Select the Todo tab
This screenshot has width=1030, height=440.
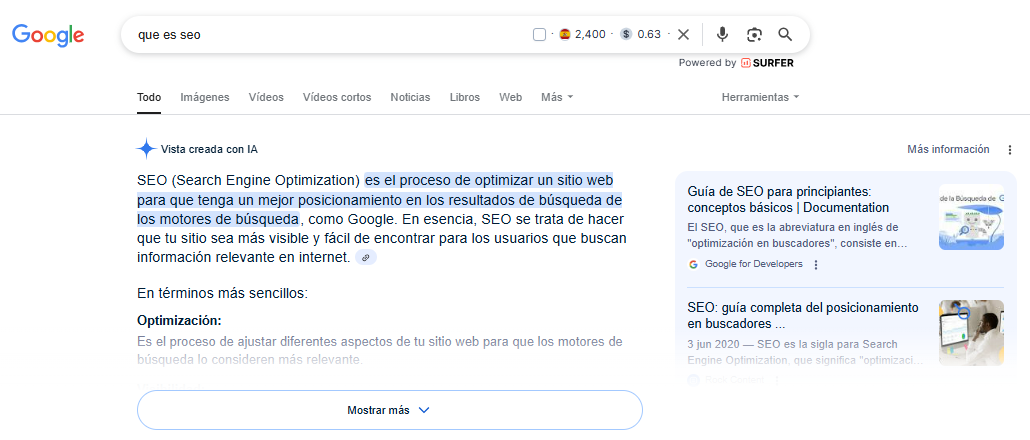coord(149,97)
